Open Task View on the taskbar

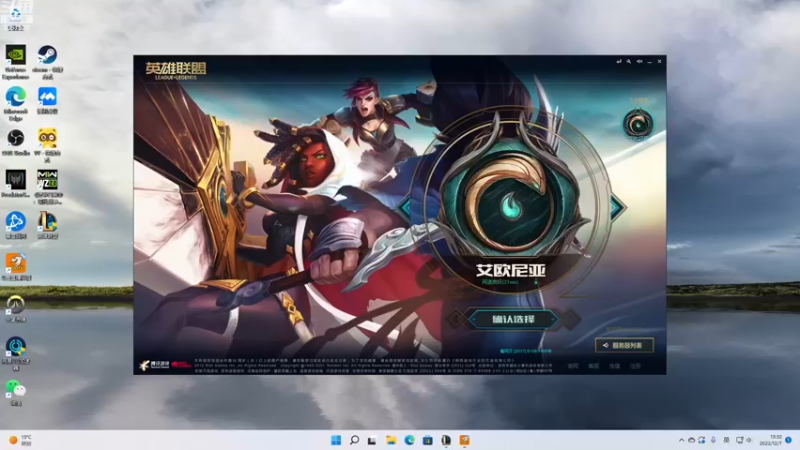[x=372, y=440]
